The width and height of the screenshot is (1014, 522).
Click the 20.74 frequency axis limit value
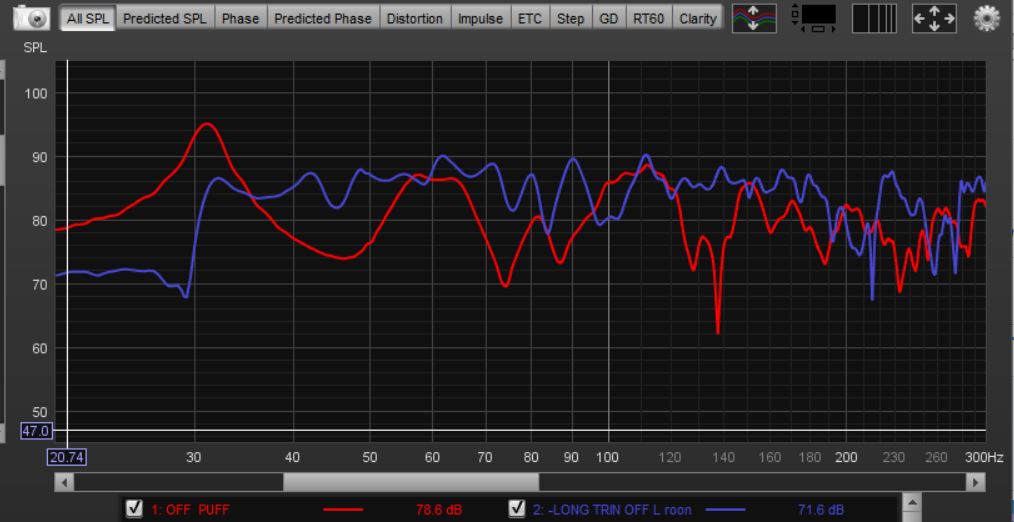(66, 458)
